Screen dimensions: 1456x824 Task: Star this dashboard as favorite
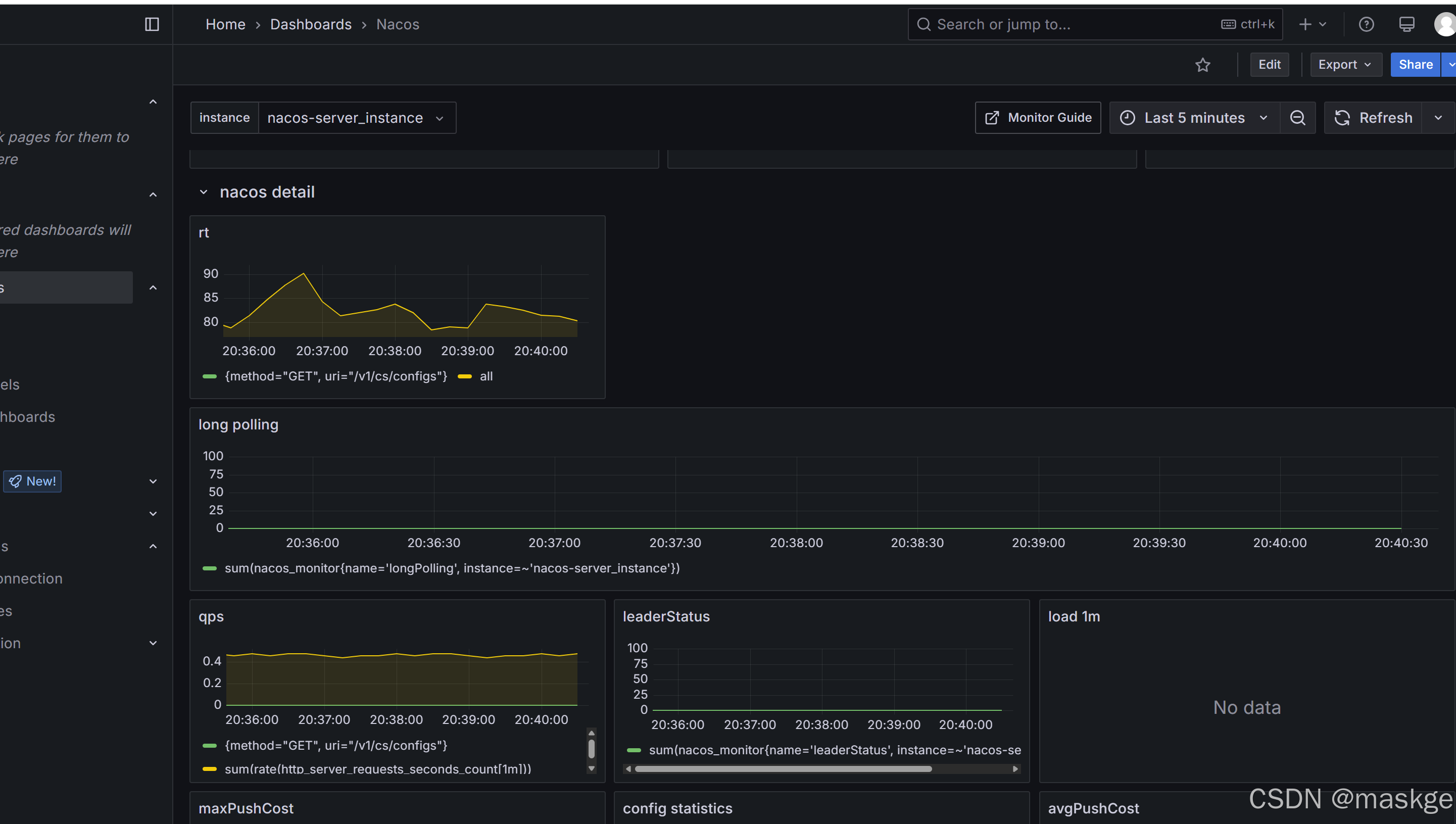[1202, 65]
